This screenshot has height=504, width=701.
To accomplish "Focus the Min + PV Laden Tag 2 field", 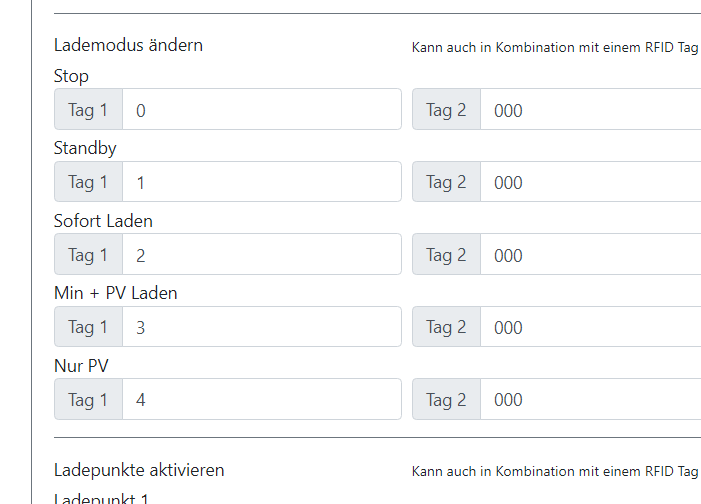I will click(590, 327).
